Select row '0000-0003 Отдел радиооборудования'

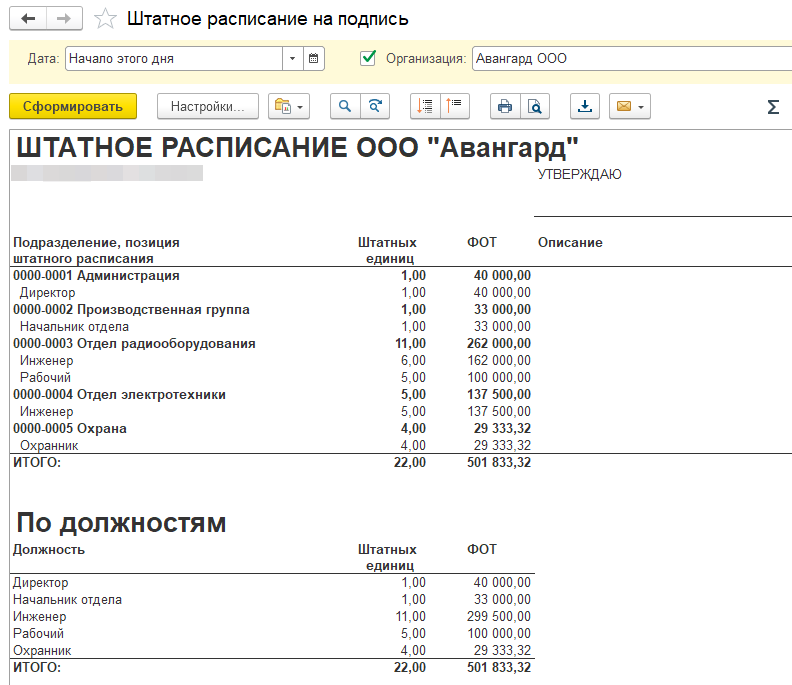134,344
